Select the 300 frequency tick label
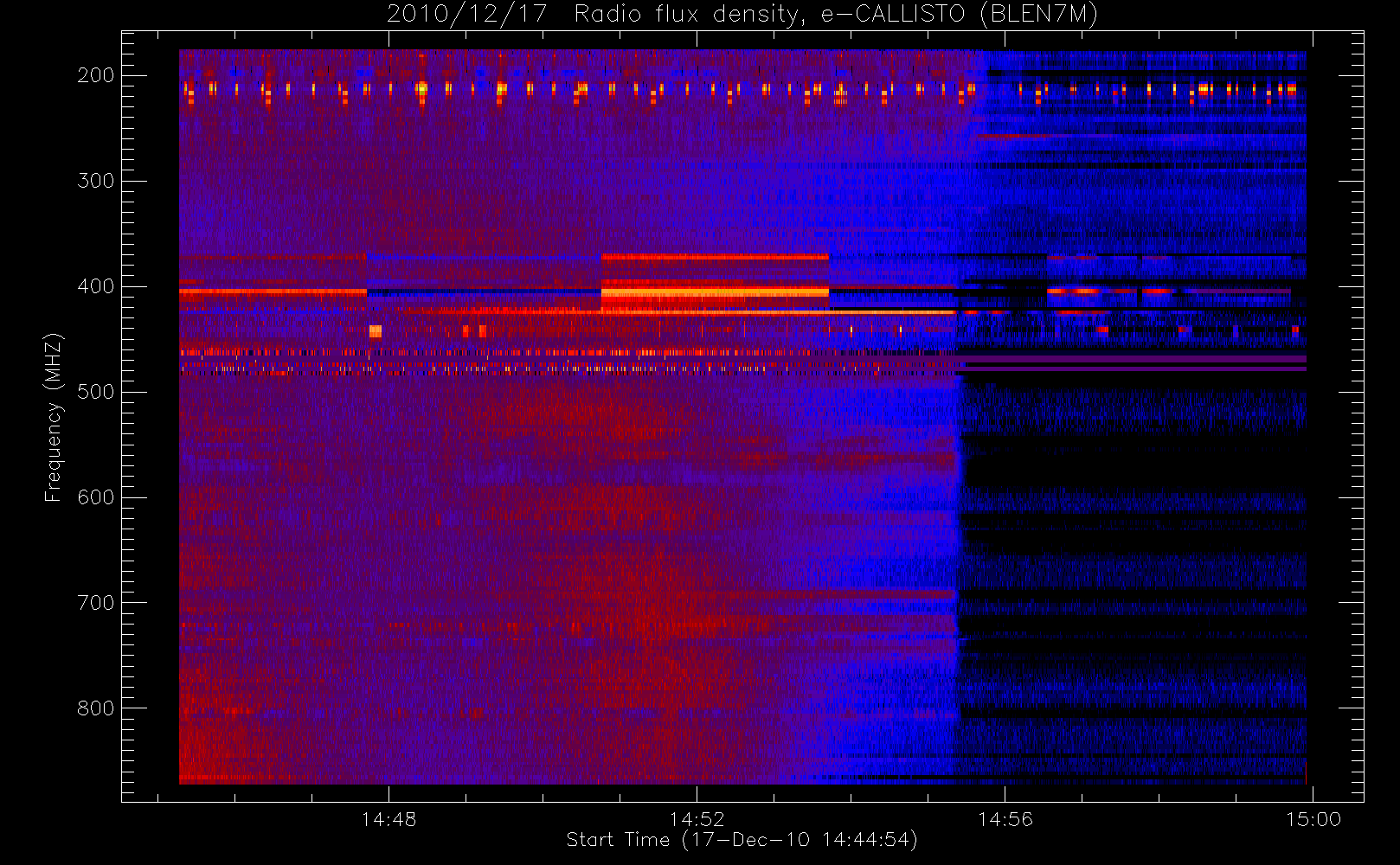The image size is (1400, 865). 95,181
